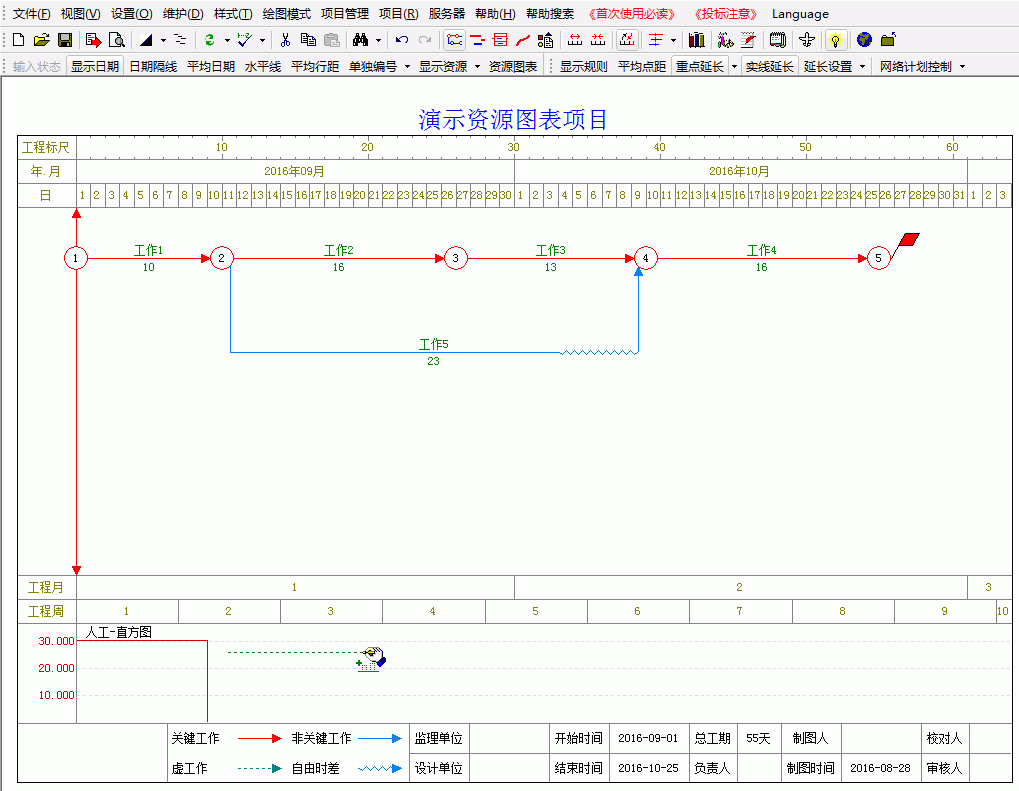The width and height of the screenshot is (1019, 791).
Task: Toggle the 重点延长 button
Action: [700, 66]
